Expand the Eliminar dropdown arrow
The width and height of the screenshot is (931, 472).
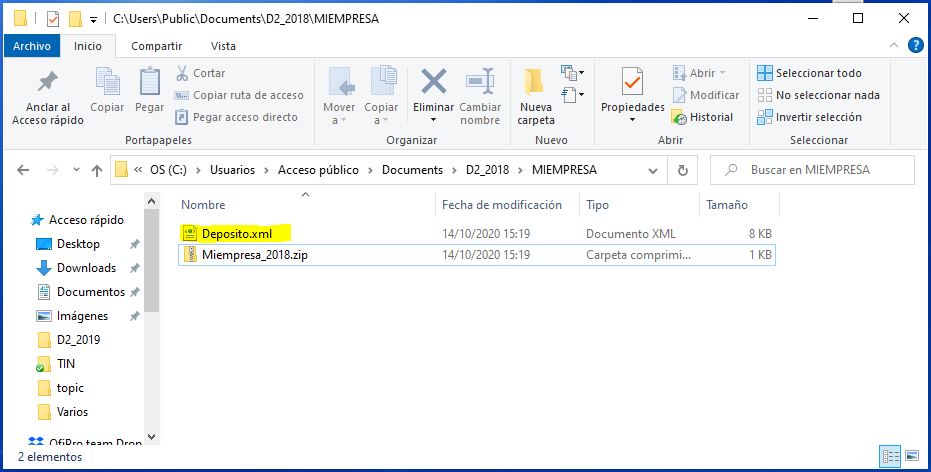click(x=433, y=120)
